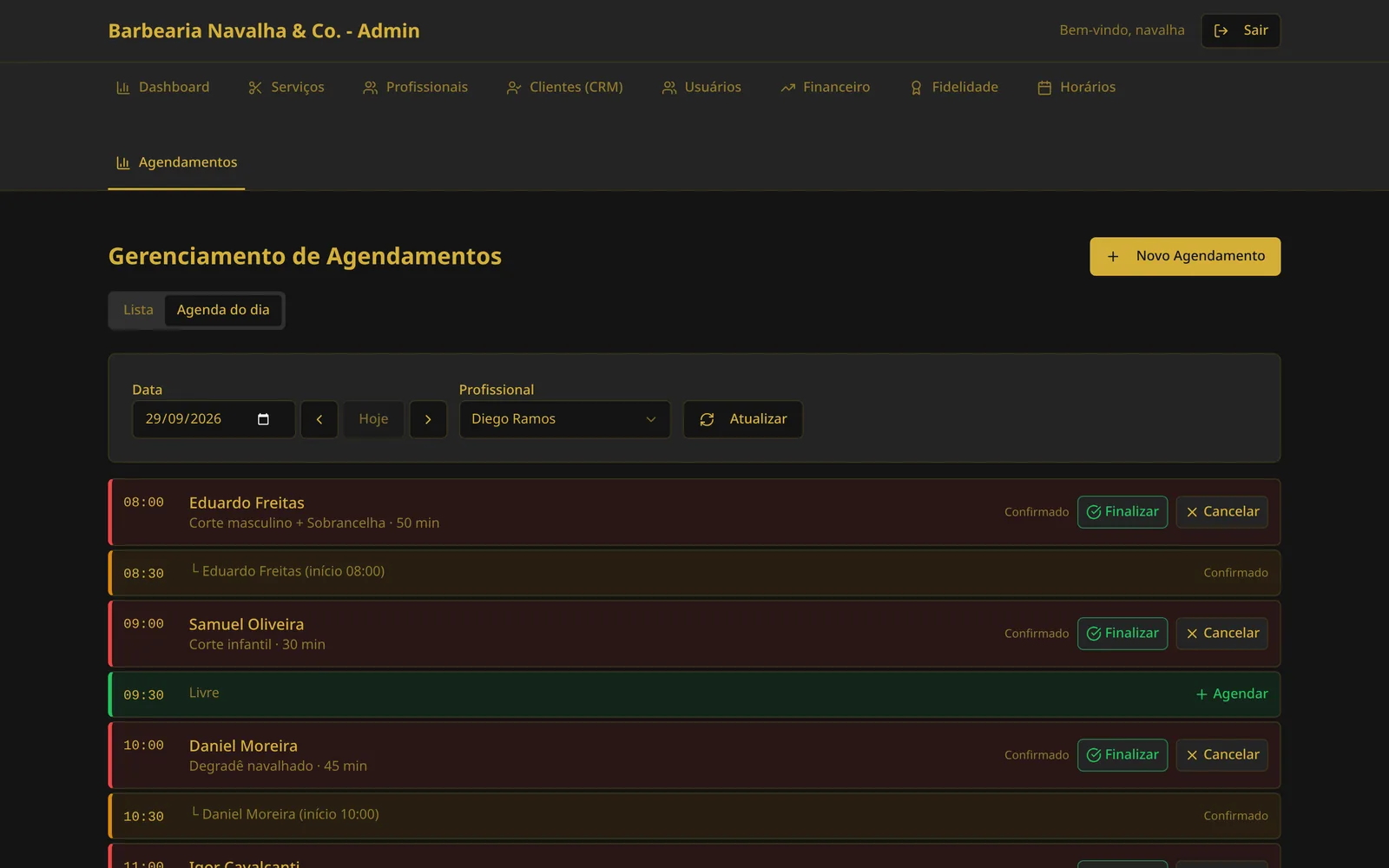
Task: Click the Sair logout button
Action: click(x=1241, y=30)
